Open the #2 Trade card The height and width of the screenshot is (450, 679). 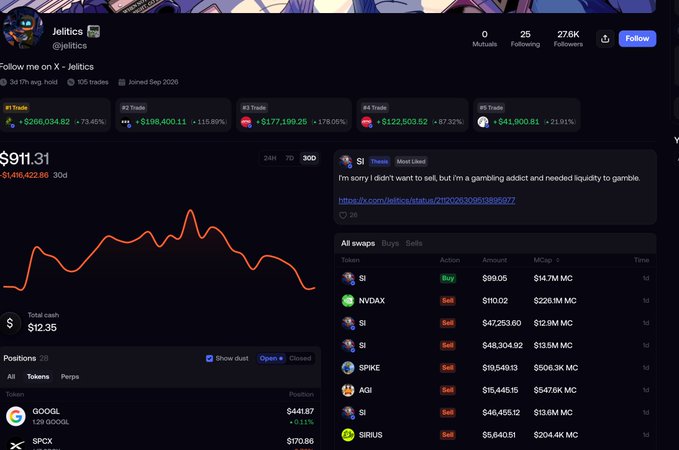point(173,115)
